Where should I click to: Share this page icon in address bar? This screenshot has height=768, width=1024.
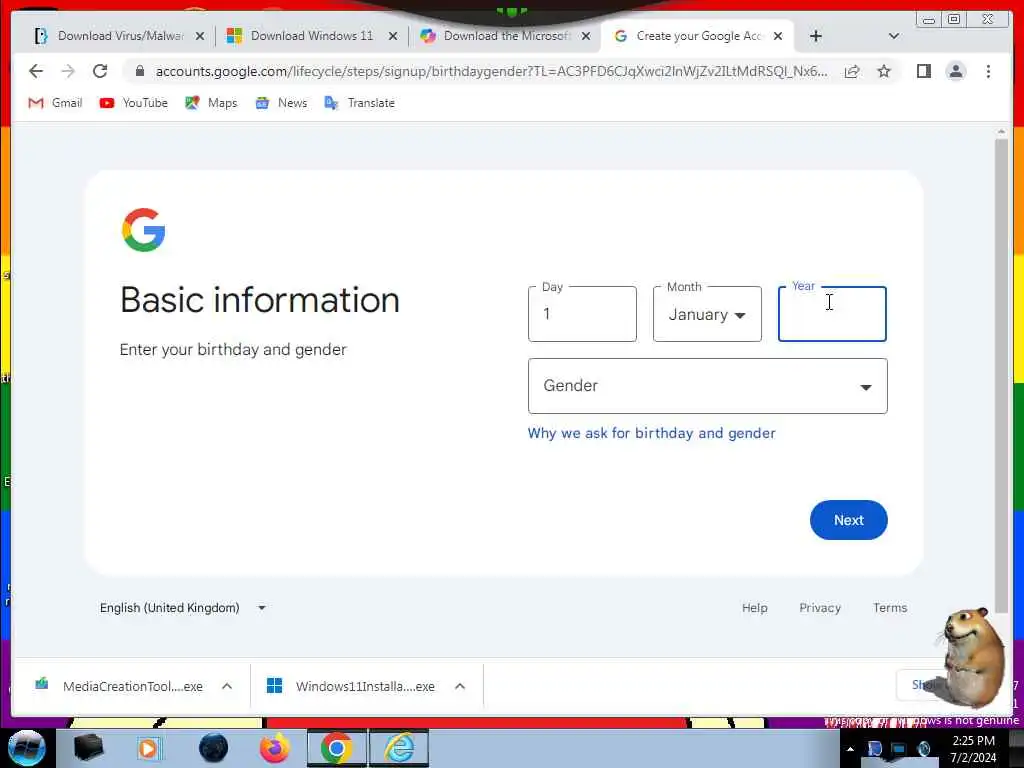pyautogui.click(x=852, y=71)
